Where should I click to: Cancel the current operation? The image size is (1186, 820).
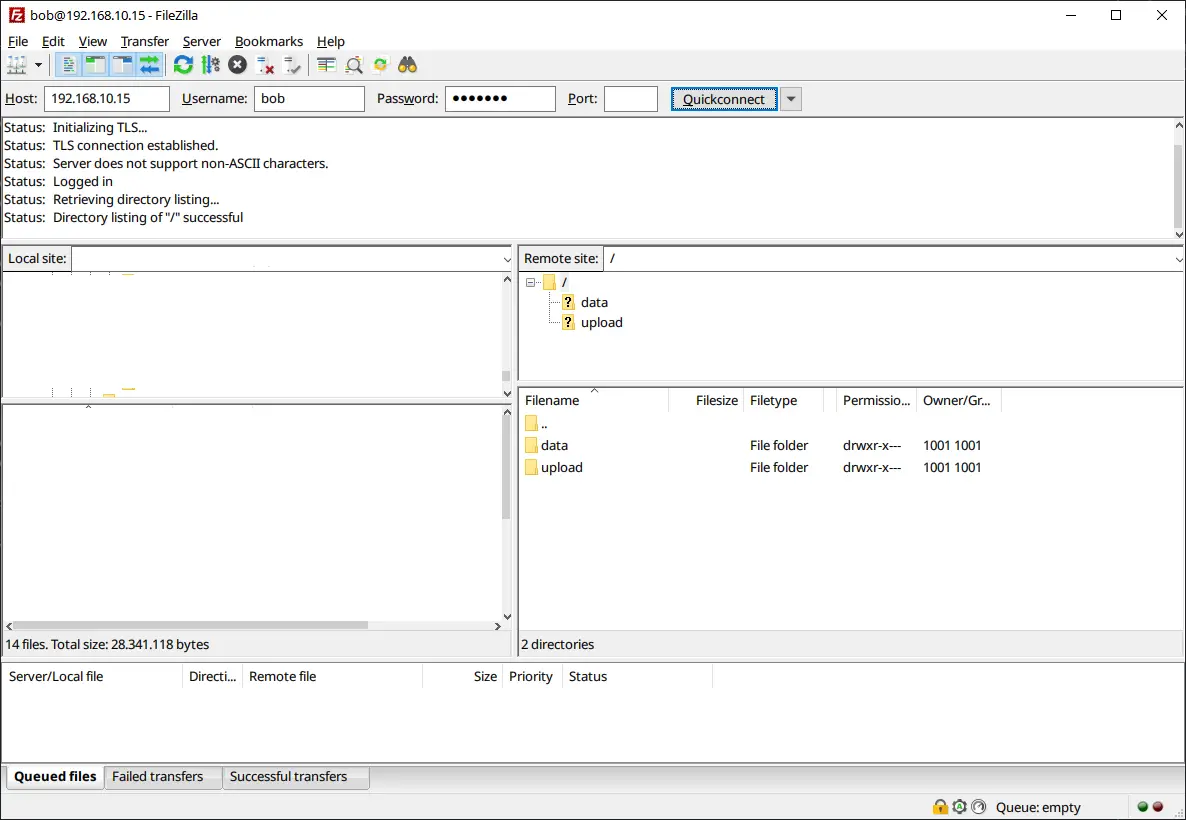[237, 65]
